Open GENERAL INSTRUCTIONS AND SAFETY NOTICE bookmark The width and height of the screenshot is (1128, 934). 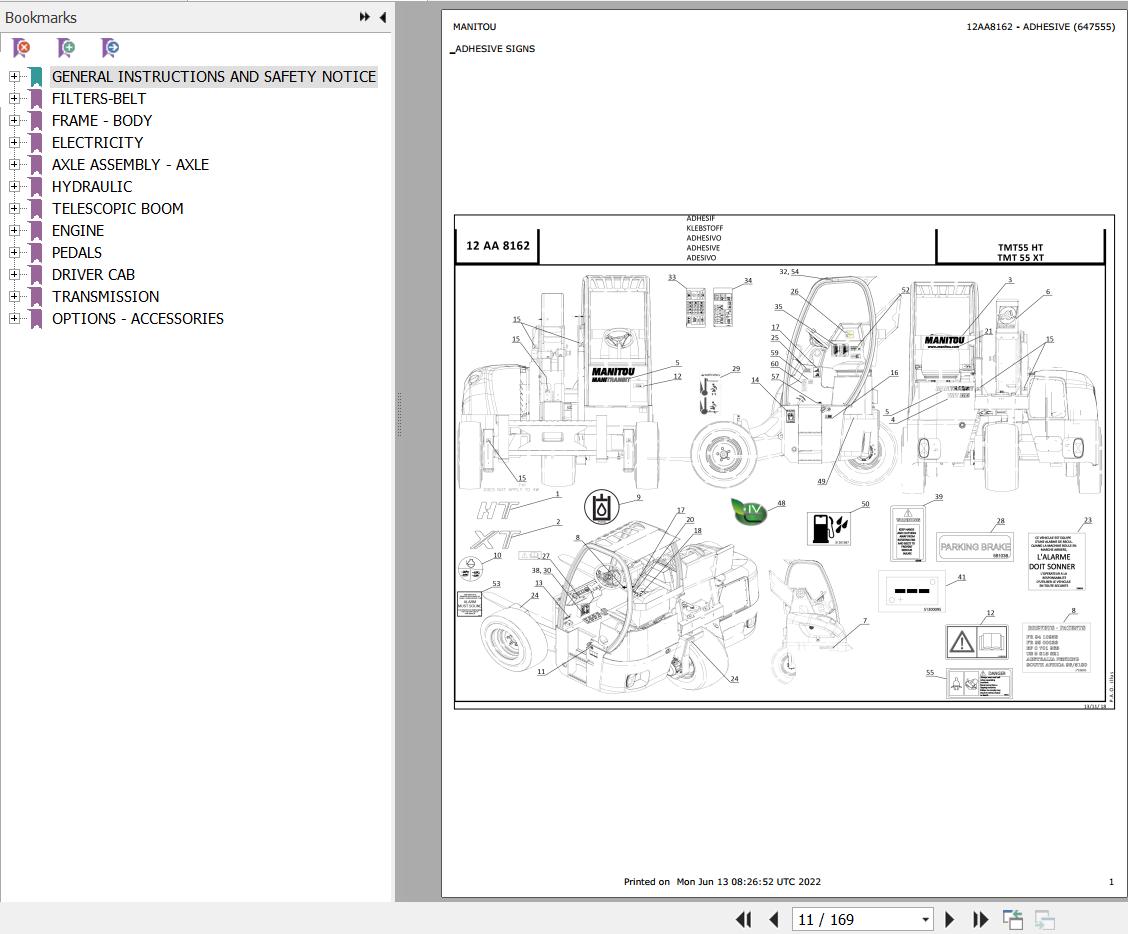(214, 76)
